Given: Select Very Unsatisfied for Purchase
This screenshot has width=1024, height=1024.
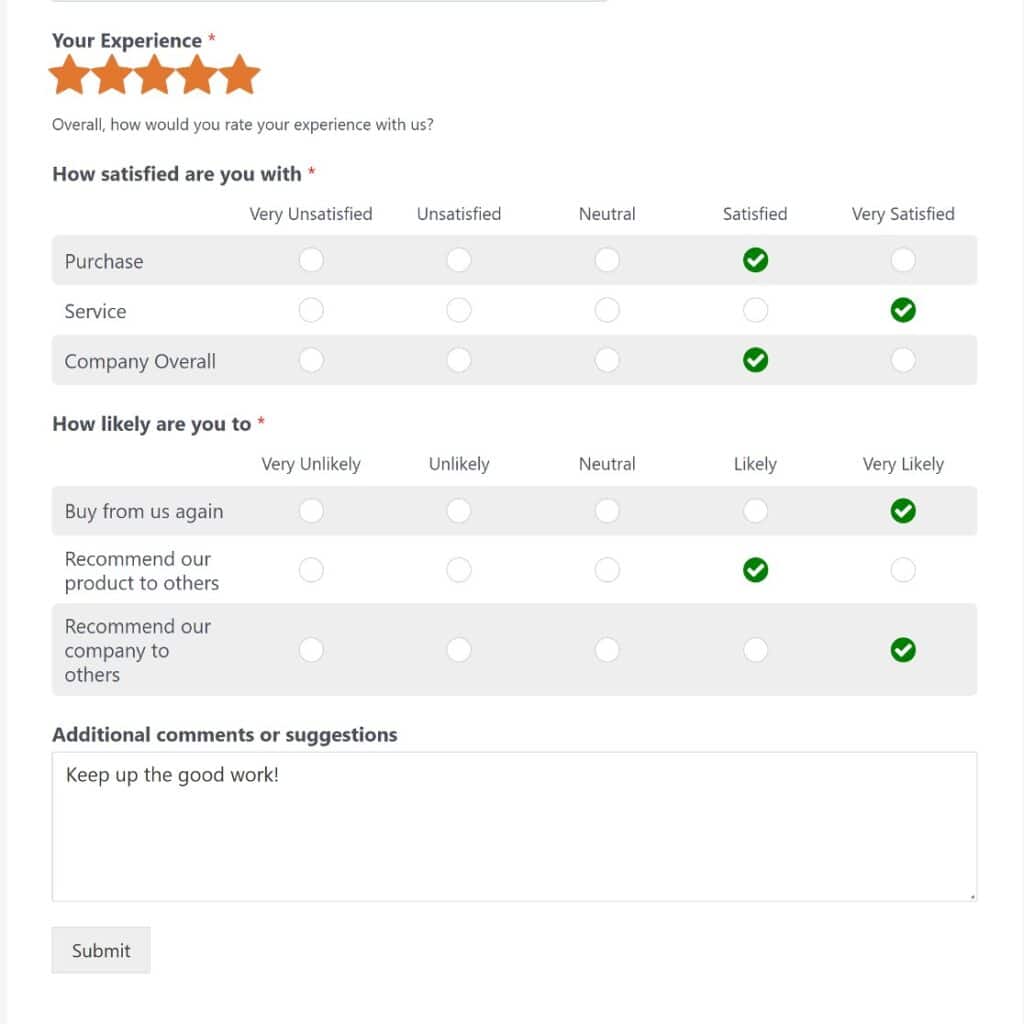Looking at the screenshot, I should [311, 260].
